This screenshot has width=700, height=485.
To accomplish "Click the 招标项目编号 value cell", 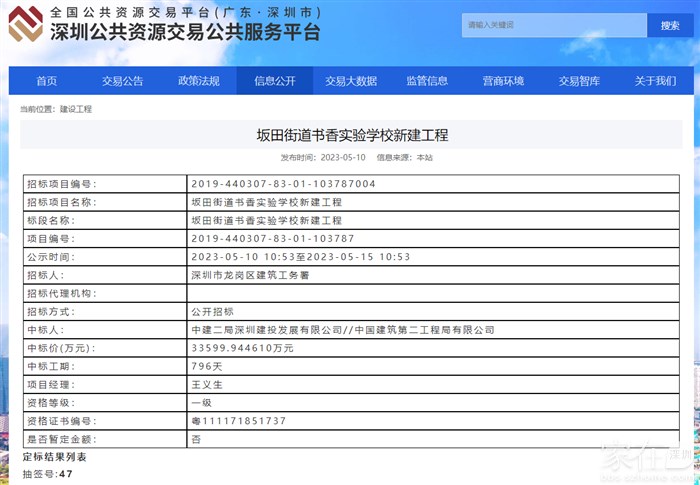I will pos(283,184).
